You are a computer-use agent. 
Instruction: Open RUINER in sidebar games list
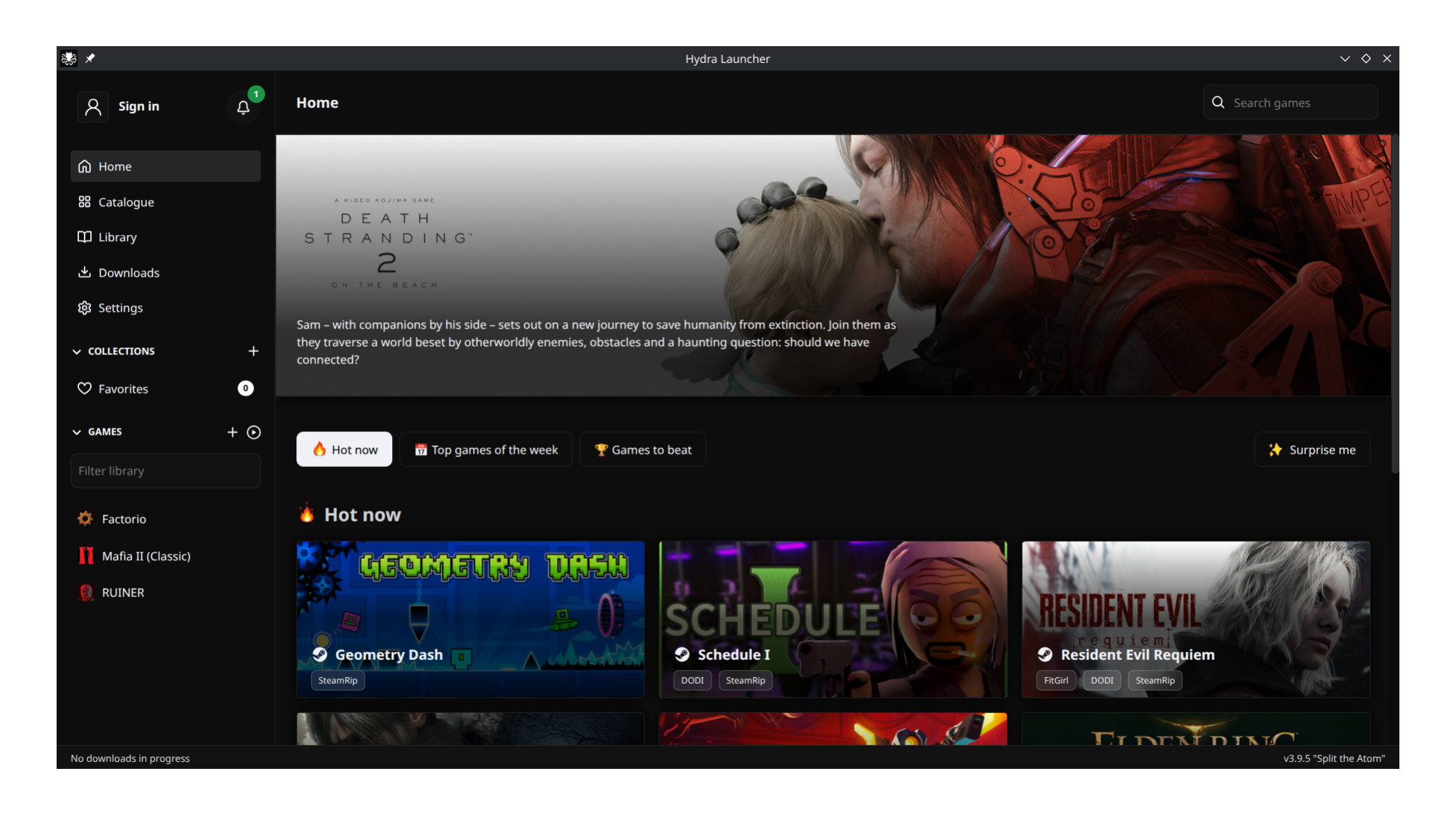coord(123,592)
